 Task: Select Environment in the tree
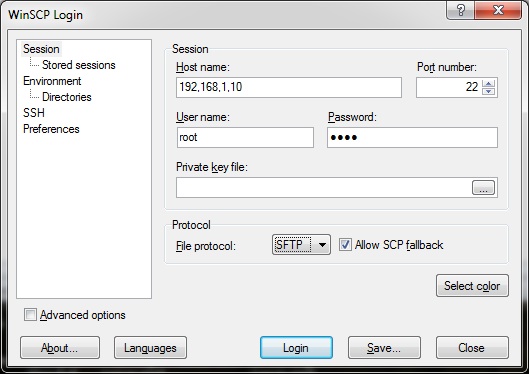[52, 81]
